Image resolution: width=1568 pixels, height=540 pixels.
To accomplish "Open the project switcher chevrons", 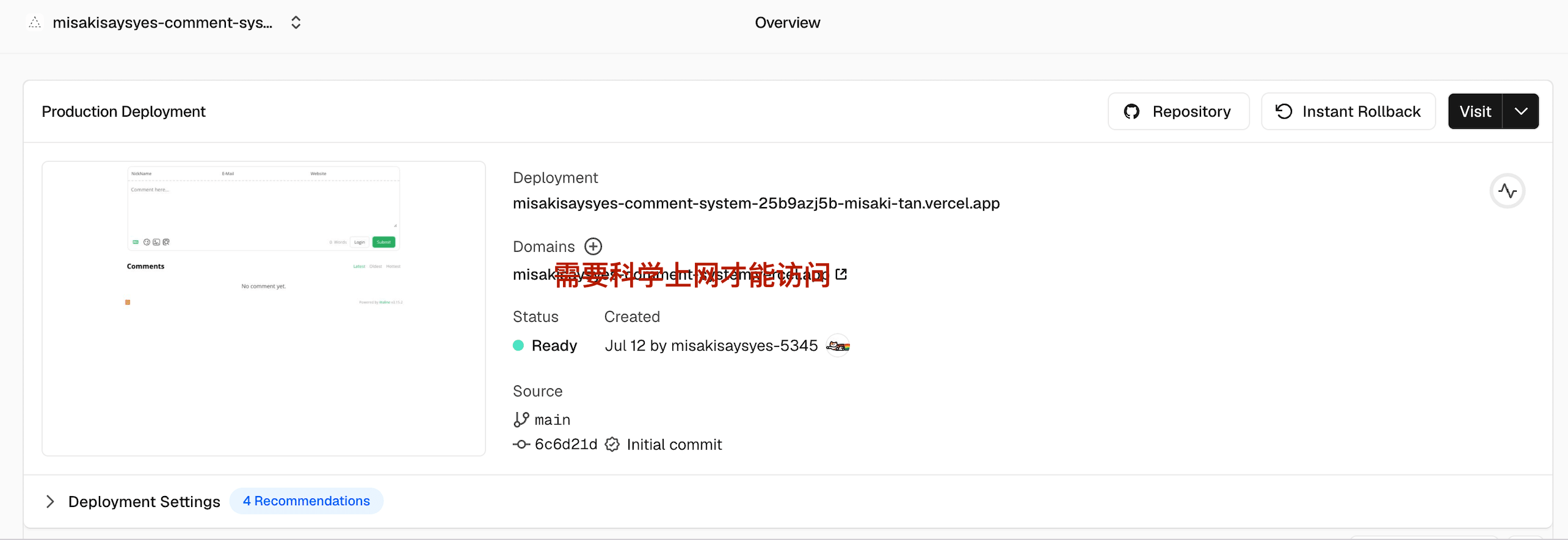I will coord(296,23).
